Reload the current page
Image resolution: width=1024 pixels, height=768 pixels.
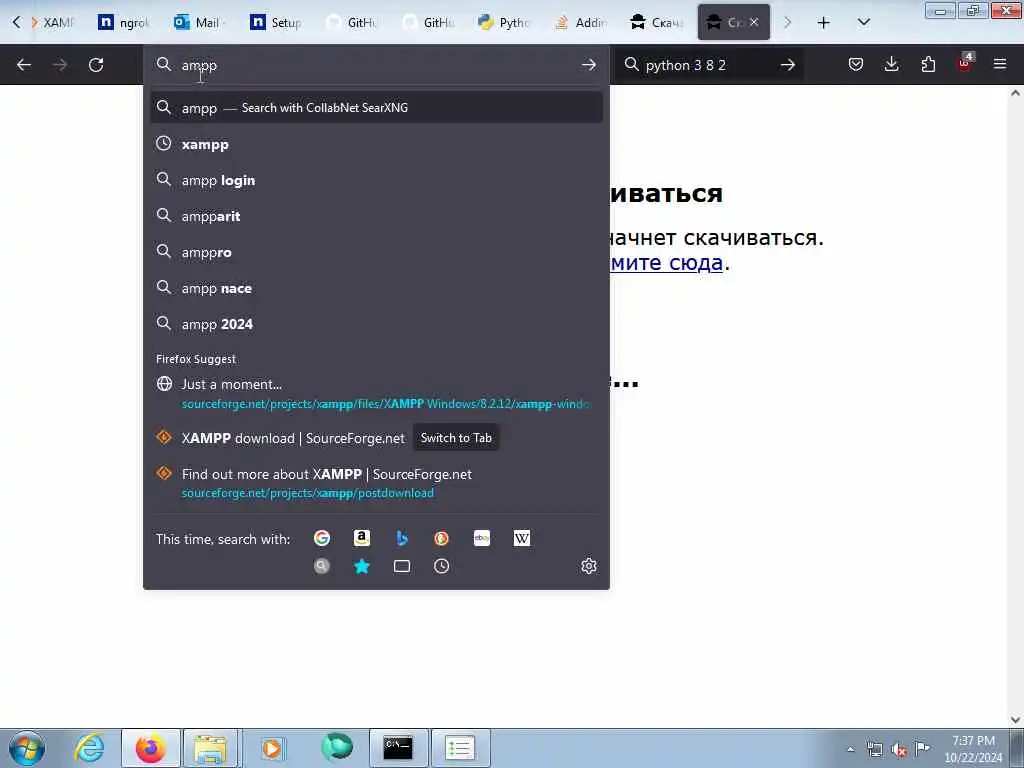(x=96, y=65)
